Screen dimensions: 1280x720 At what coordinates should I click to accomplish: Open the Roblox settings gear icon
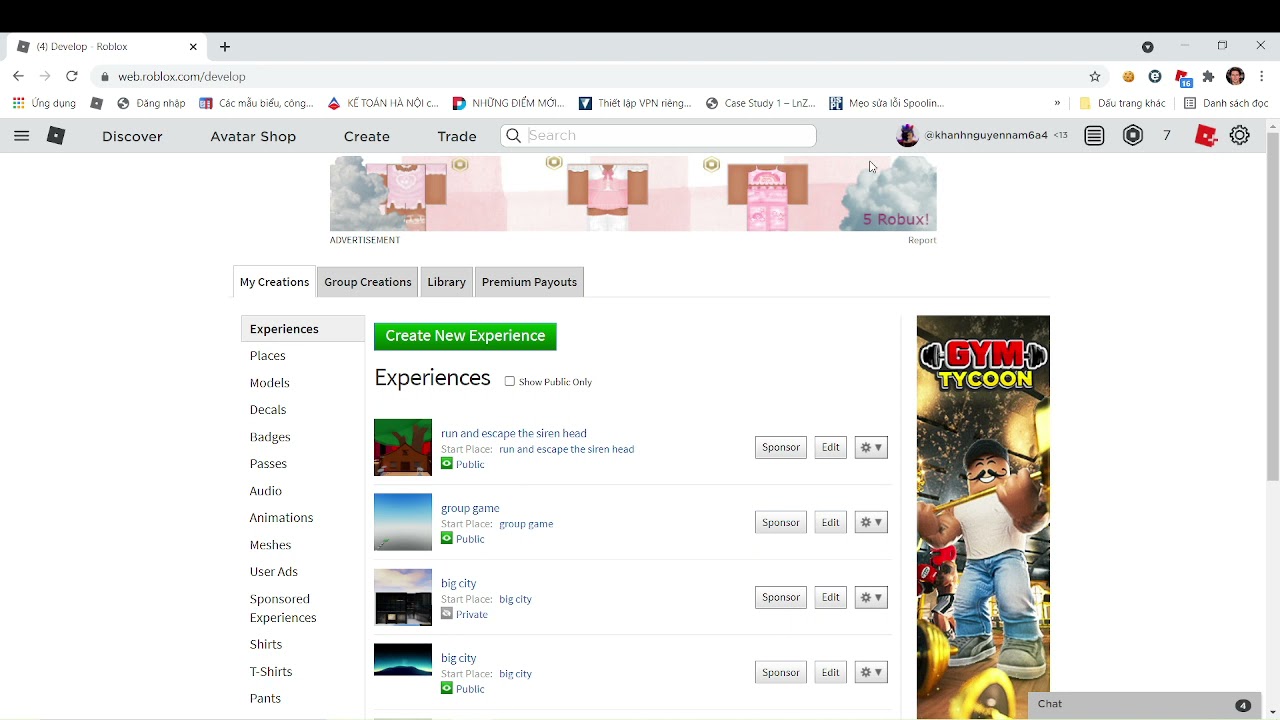[1240, 136]
